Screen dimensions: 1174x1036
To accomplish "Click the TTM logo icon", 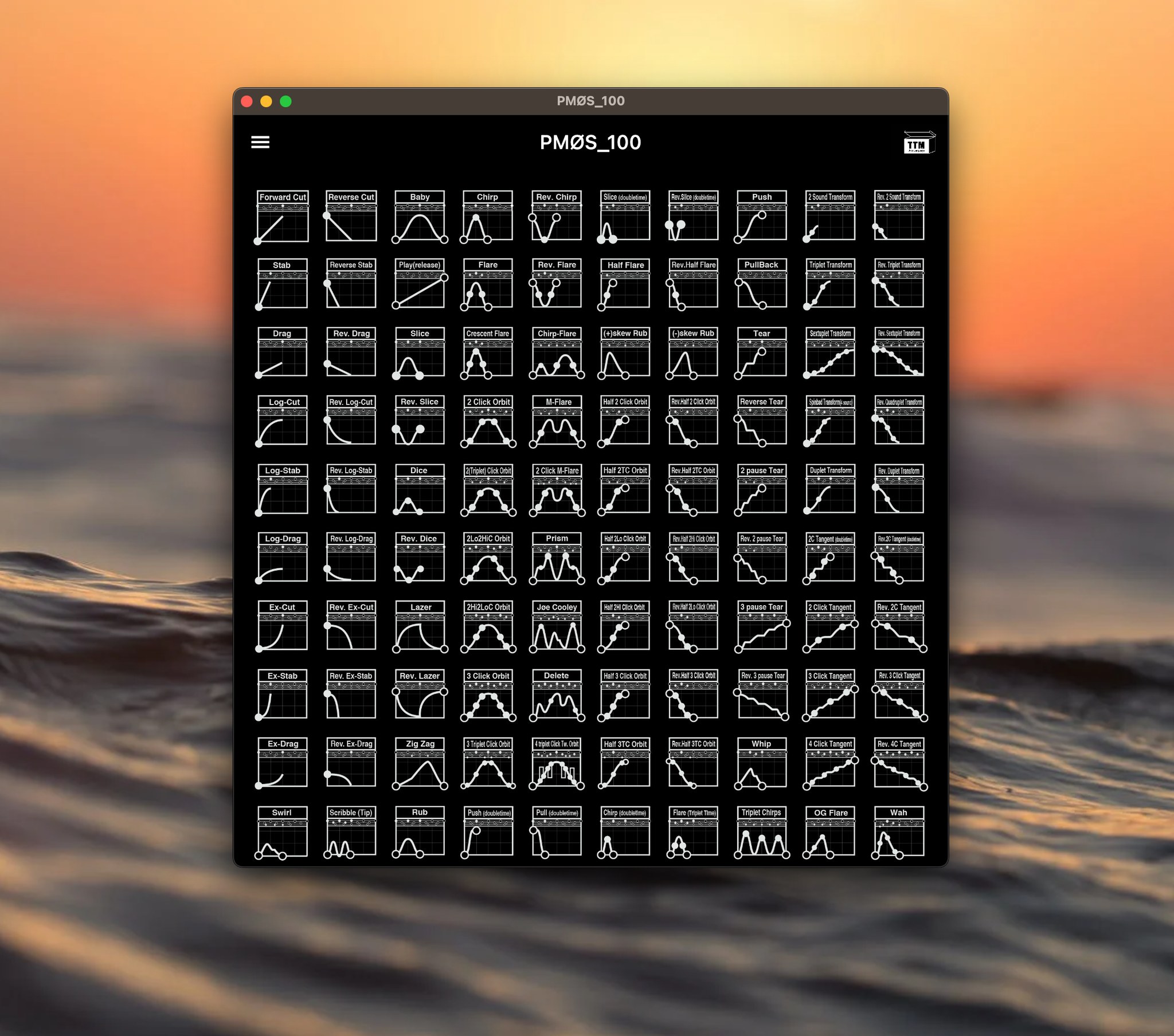I will (919, 143).
